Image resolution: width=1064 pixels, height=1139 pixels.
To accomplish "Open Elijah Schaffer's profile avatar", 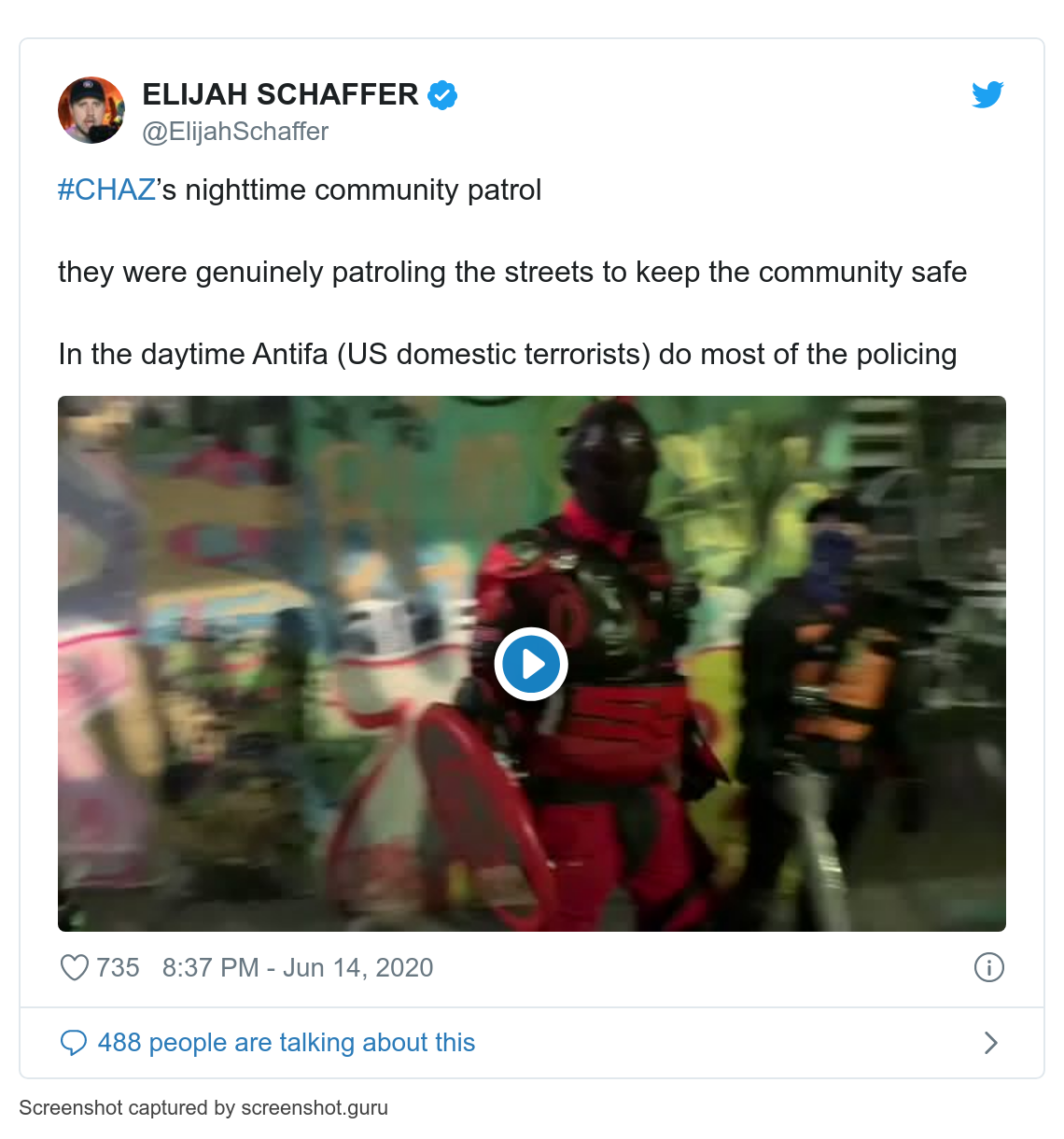I will click(x=91, y=110).
